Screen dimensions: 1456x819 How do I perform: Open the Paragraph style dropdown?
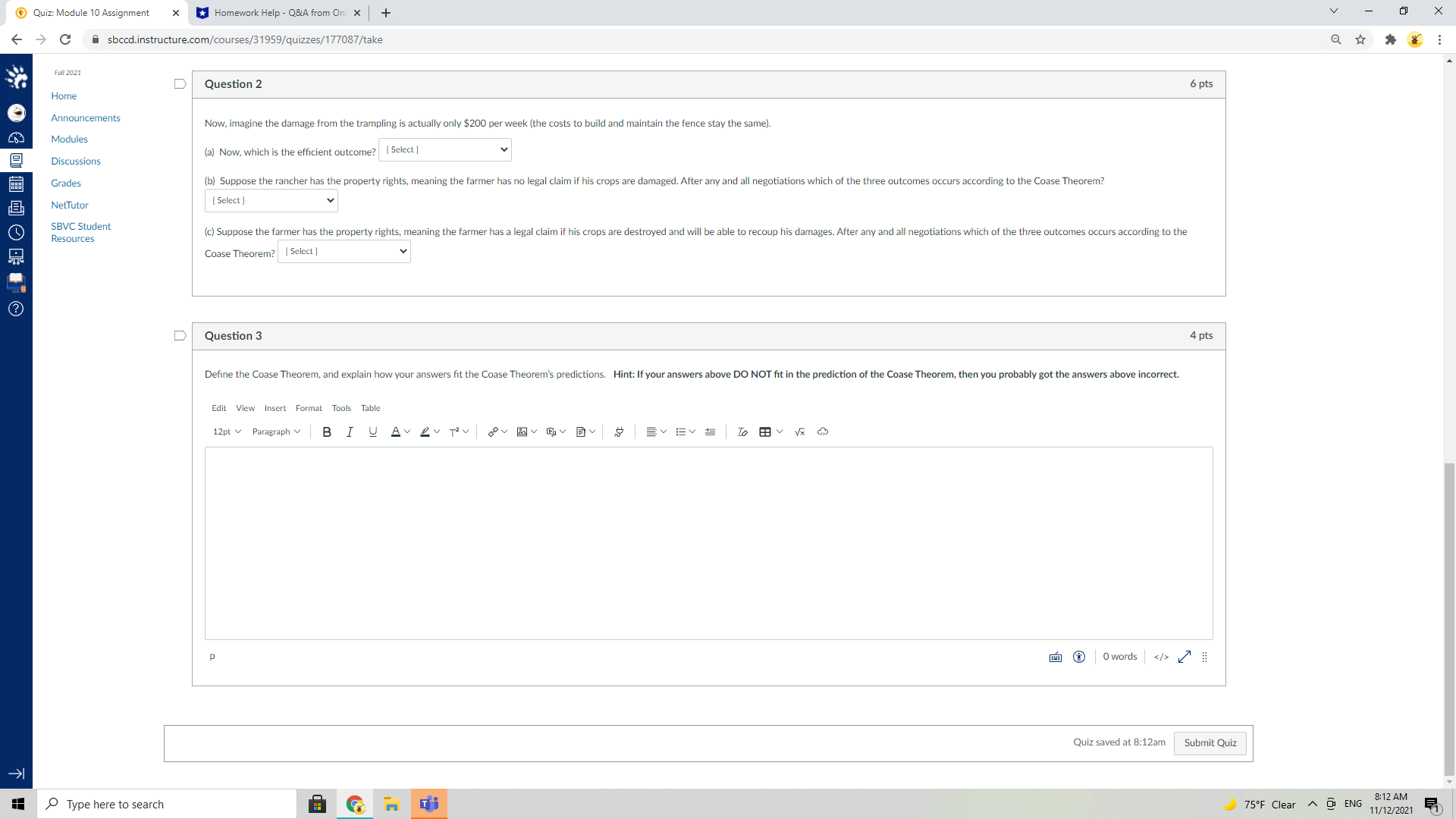pyautogui.click(x=276, y=431)
